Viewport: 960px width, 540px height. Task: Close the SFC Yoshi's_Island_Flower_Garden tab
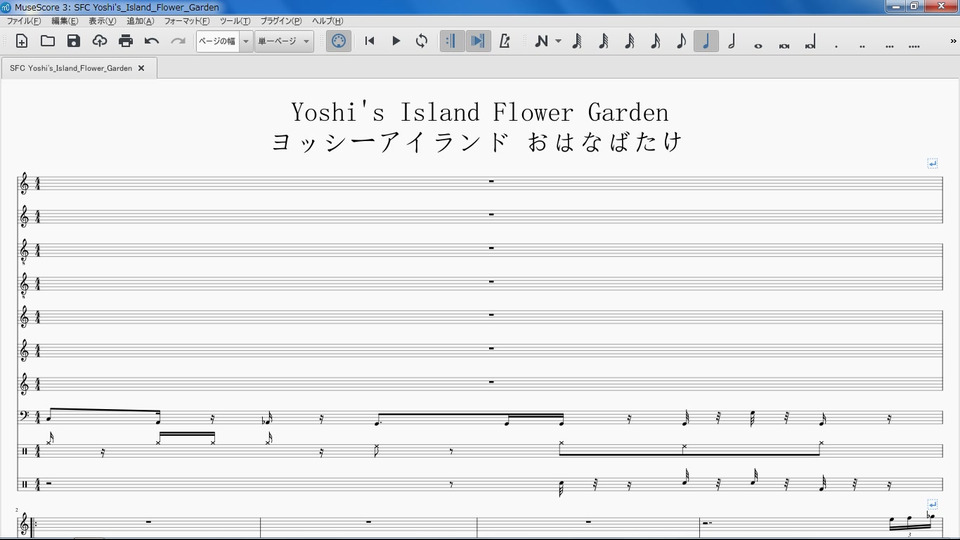point(141,68)
